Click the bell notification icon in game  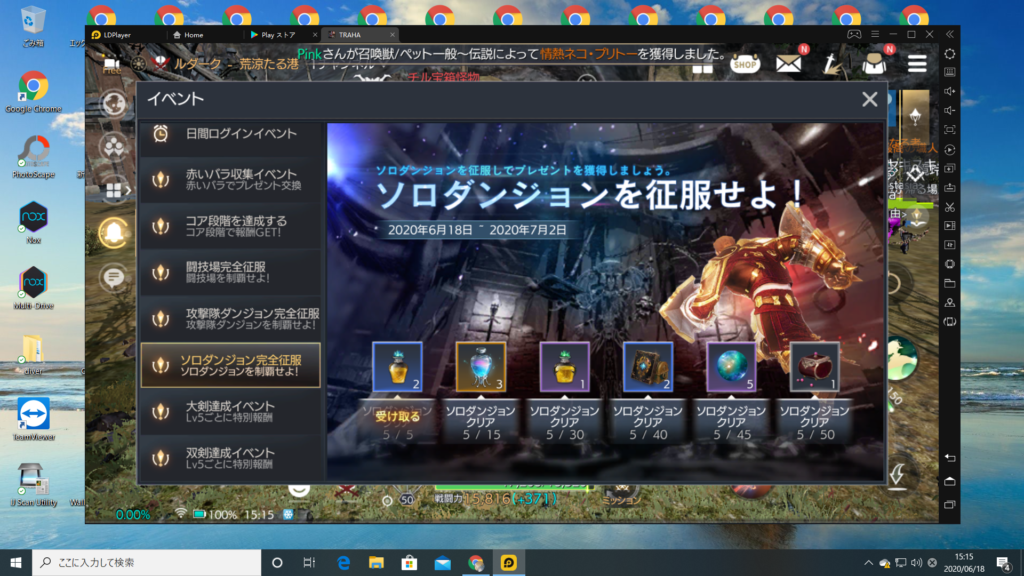114,233
